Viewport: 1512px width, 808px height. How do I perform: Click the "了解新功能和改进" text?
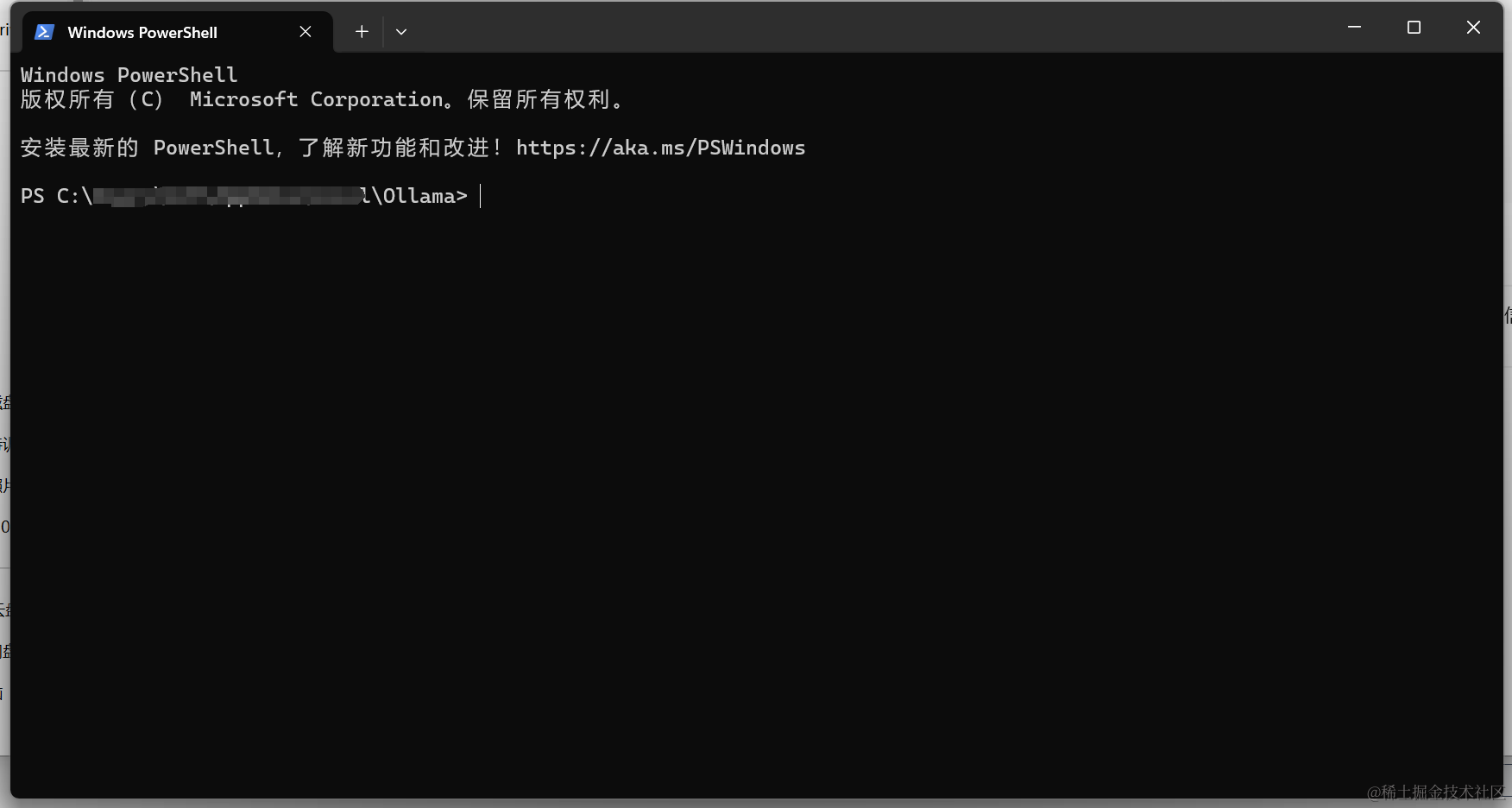point(394,148)
